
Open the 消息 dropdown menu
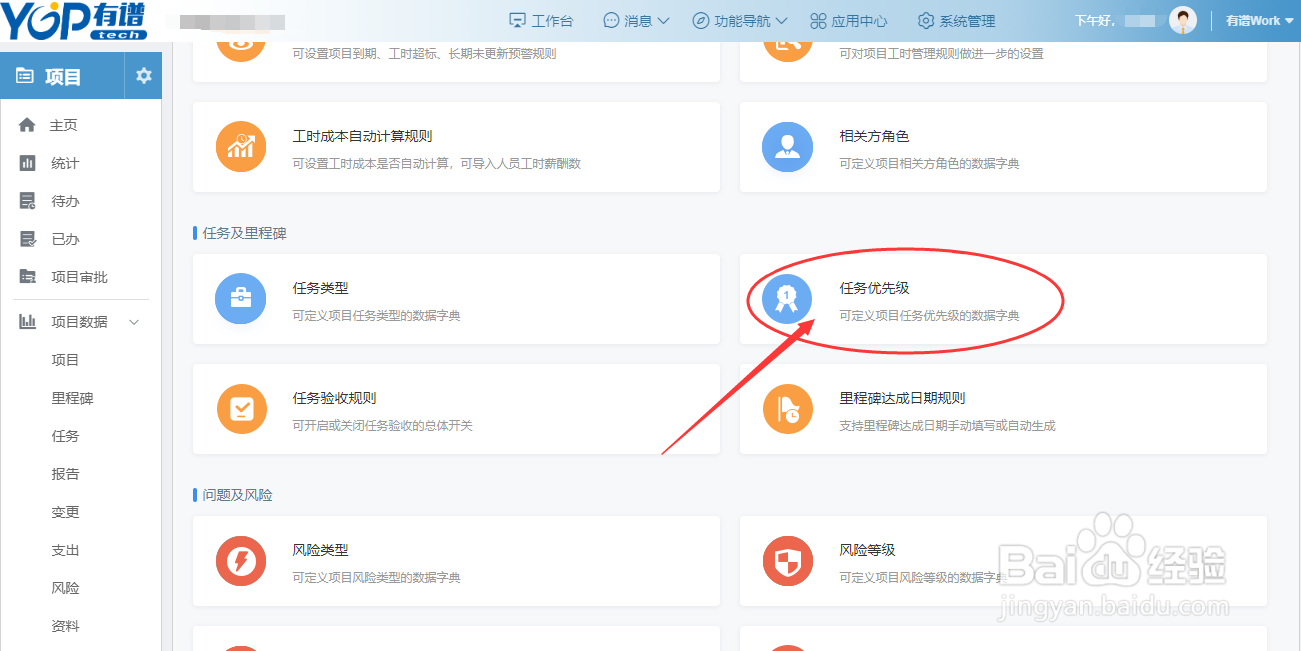click(636, 20)
